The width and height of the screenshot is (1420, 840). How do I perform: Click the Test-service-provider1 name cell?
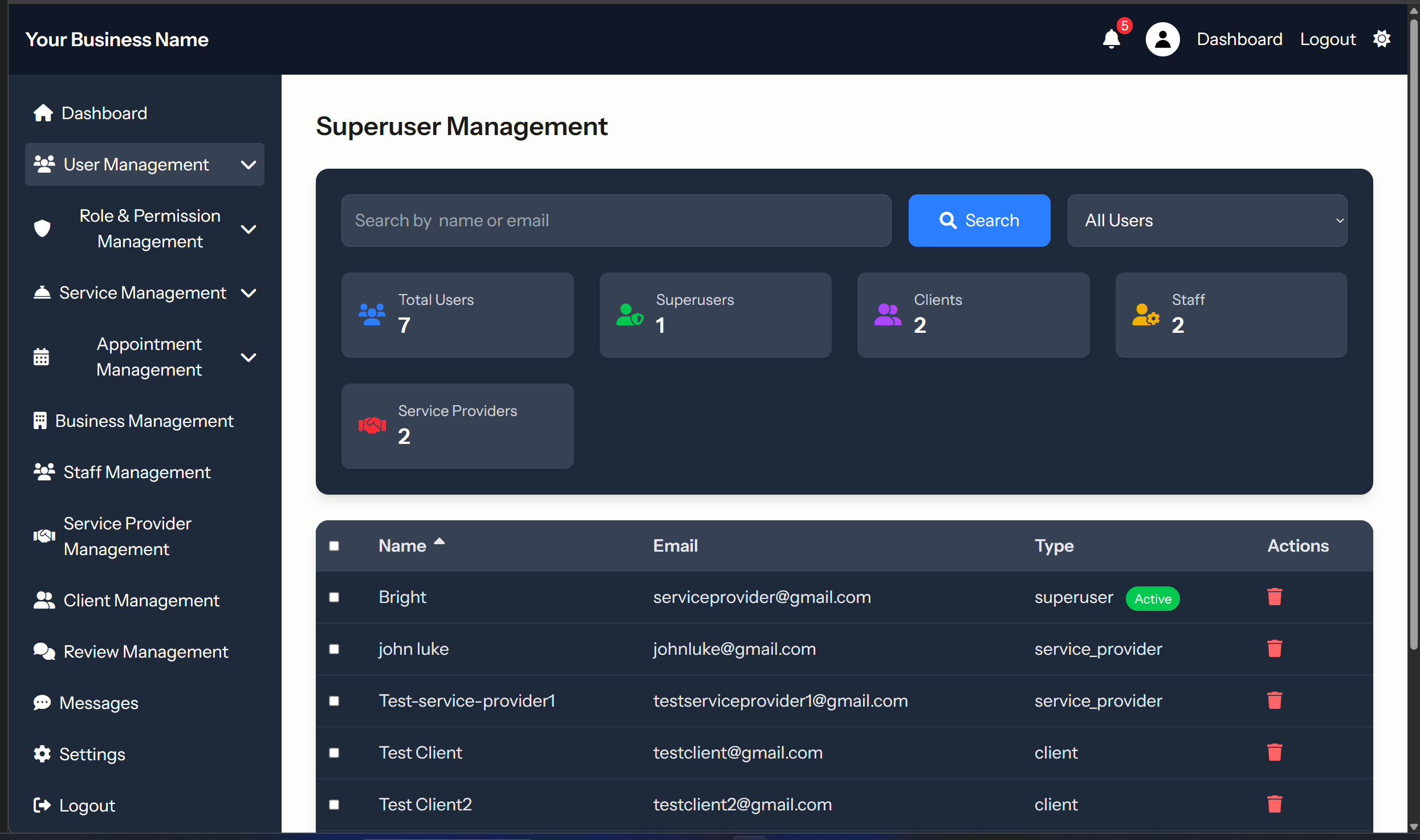coord(467,700)
